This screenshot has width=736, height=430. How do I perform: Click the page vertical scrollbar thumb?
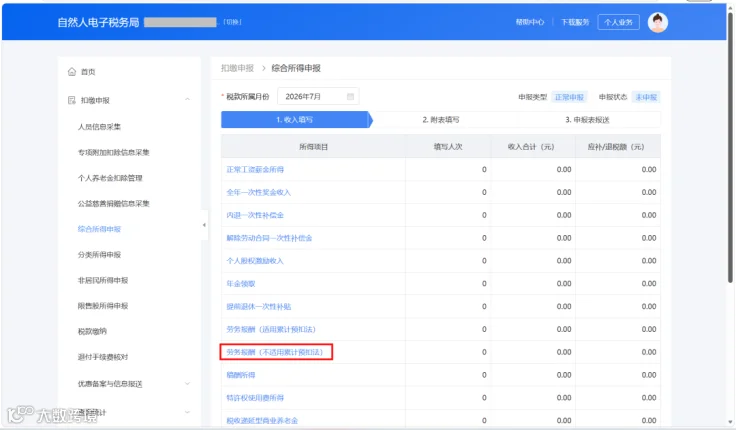730,148
